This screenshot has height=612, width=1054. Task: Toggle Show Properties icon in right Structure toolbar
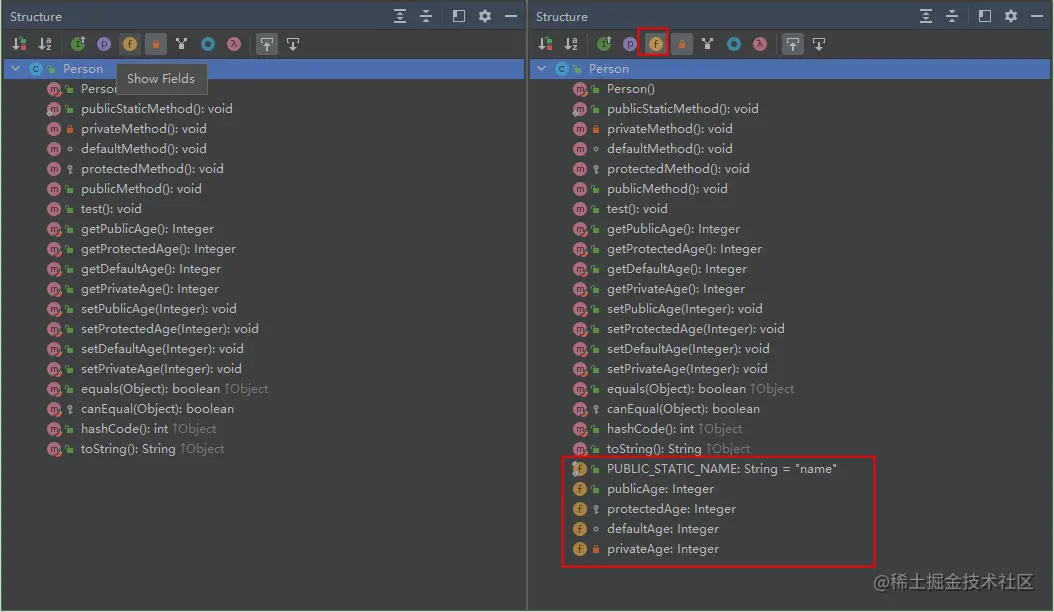click(629, 44)
